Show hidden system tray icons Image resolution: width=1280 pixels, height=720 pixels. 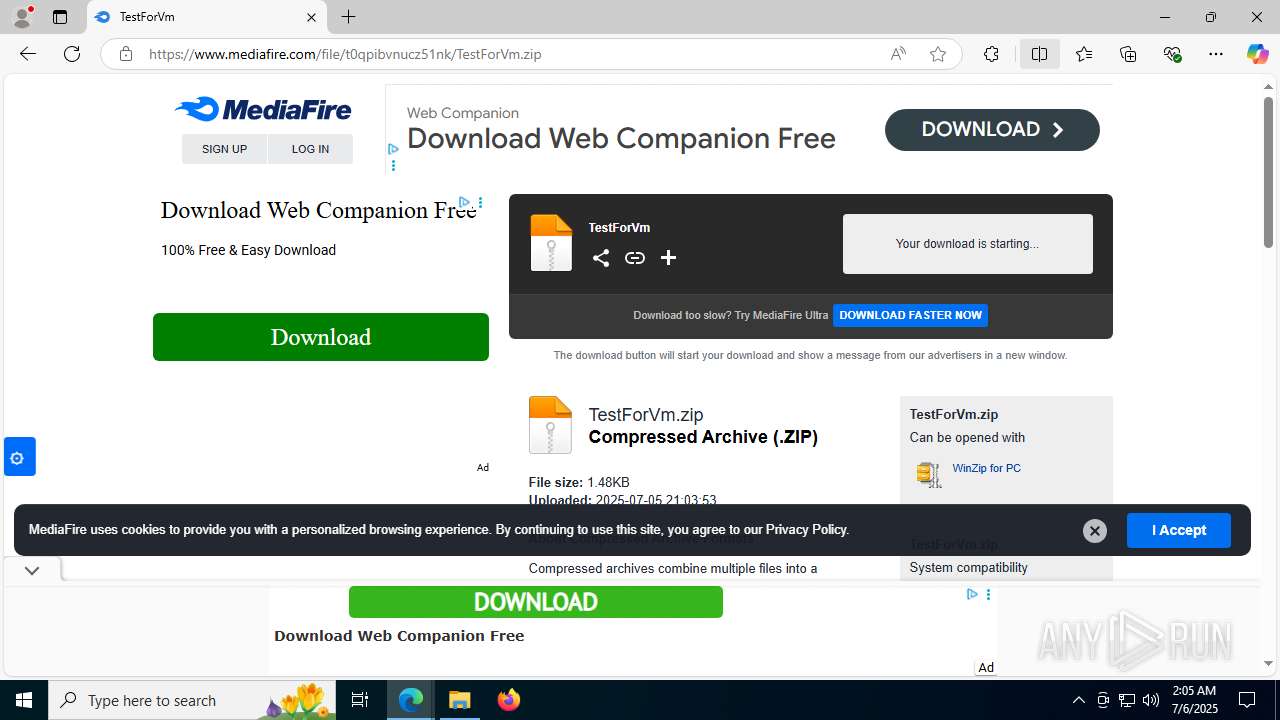[1078, 700]
